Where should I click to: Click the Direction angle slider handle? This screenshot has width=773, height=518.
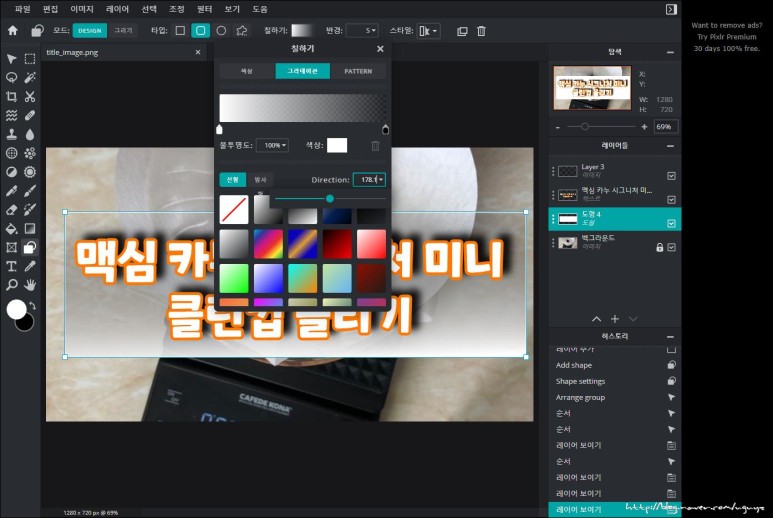(x=330, y=198)
